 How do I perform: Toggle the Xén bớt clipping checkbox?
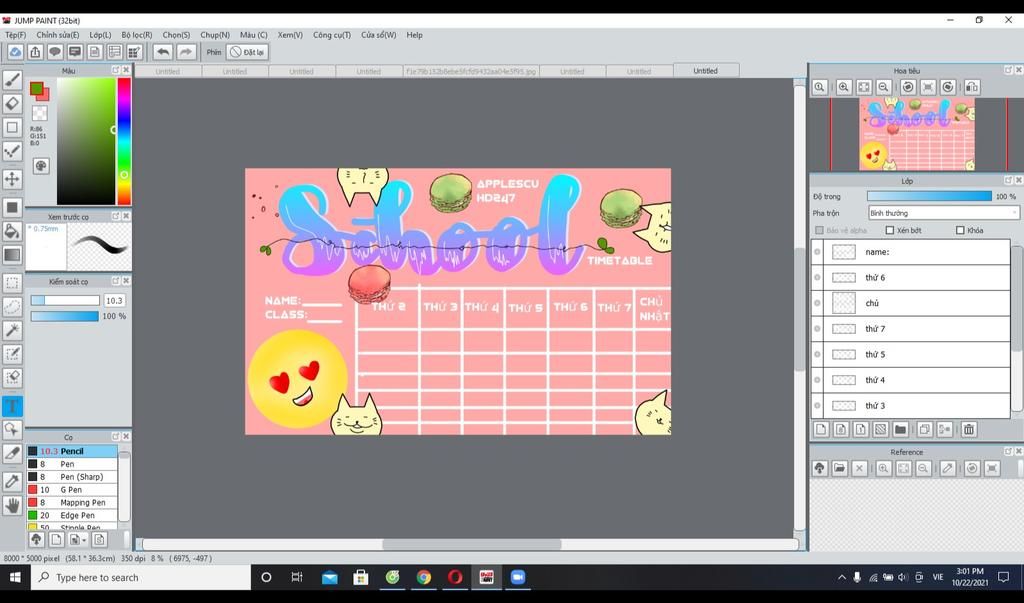coord(889,230)
